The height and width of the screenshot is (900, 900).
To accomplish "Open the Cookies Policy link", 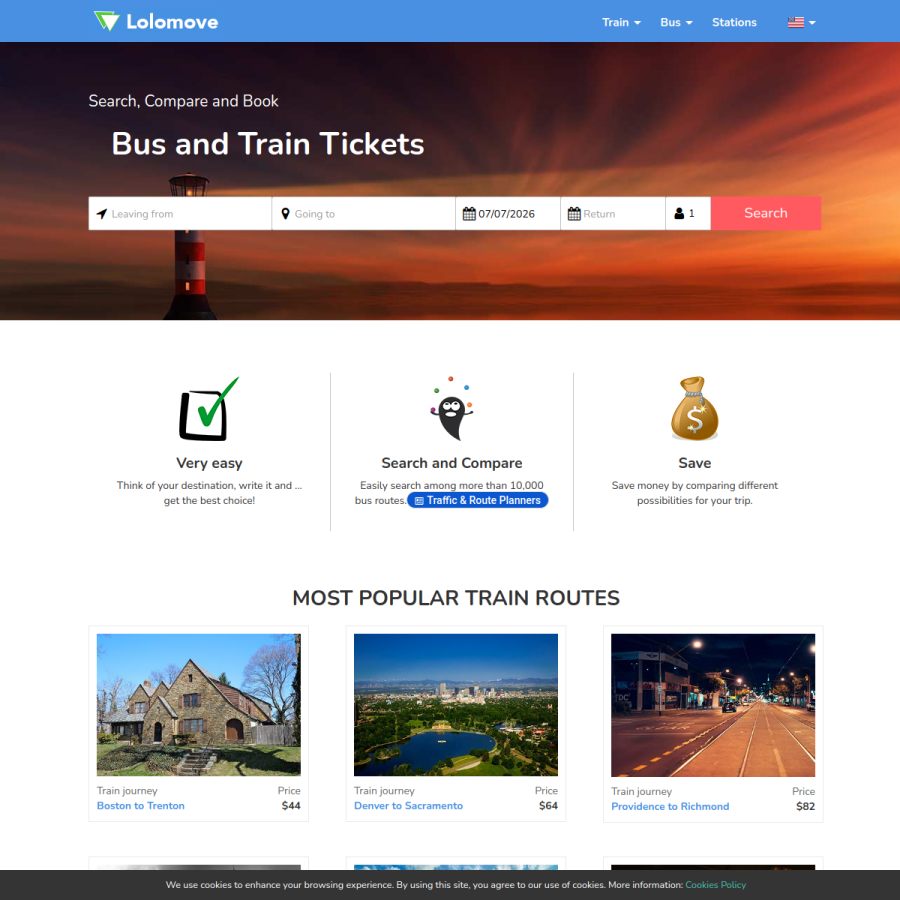I will point(715,885).
